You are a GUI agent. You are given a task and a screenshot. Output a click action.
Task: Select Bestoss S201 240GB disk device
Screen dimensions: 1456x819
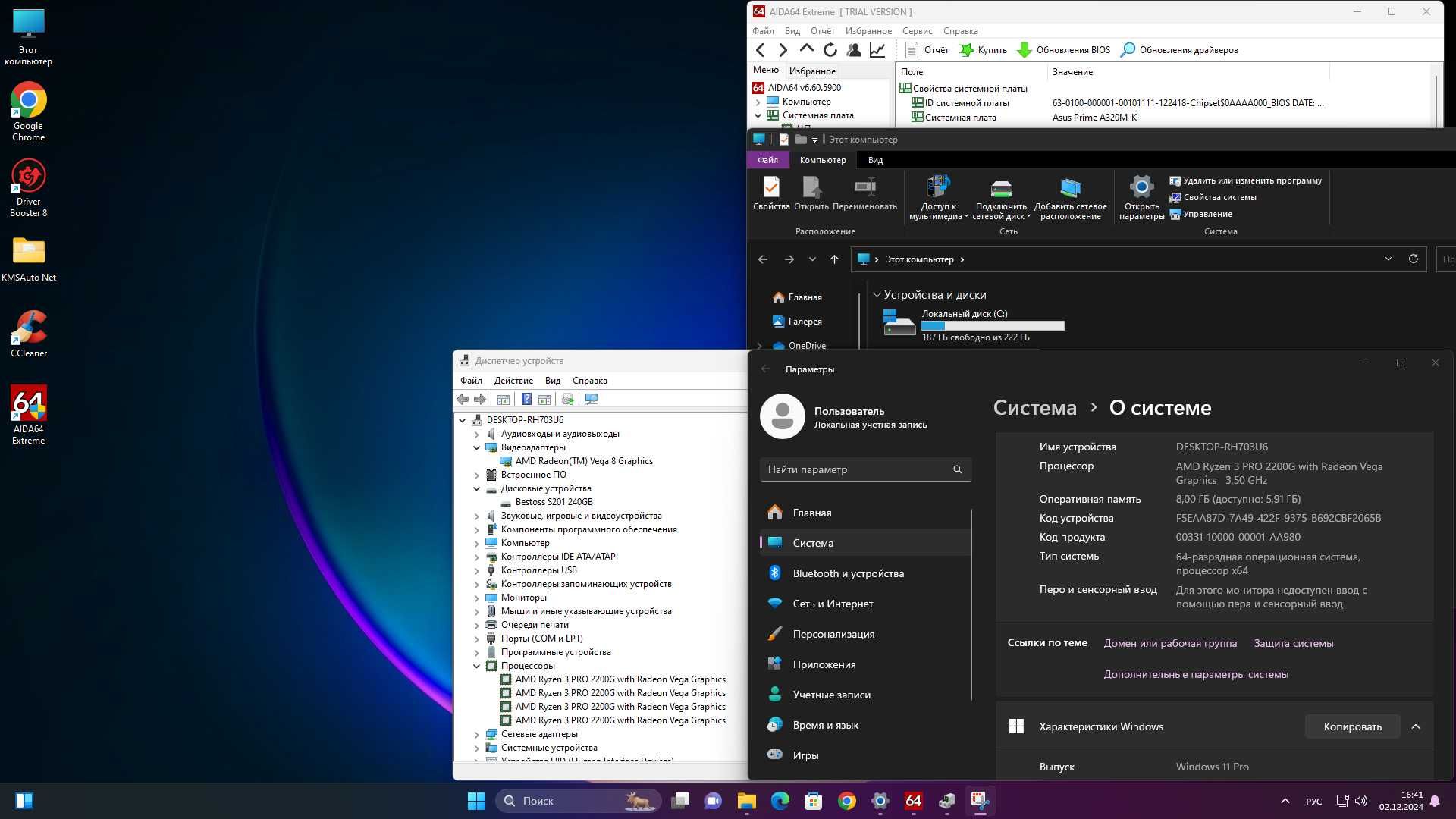[x=554, y=502]
